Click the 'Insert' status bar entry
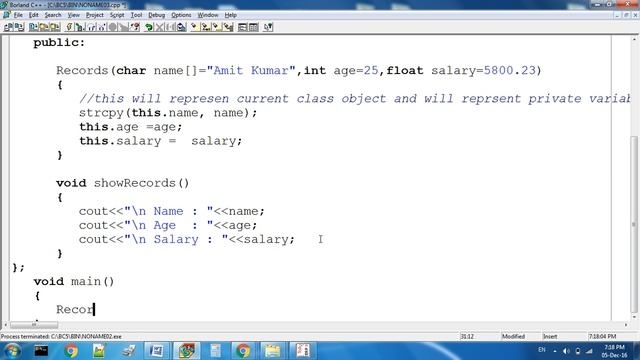This screenshot has width=640, height=360. pyautogui.click(x=550, y=336)
